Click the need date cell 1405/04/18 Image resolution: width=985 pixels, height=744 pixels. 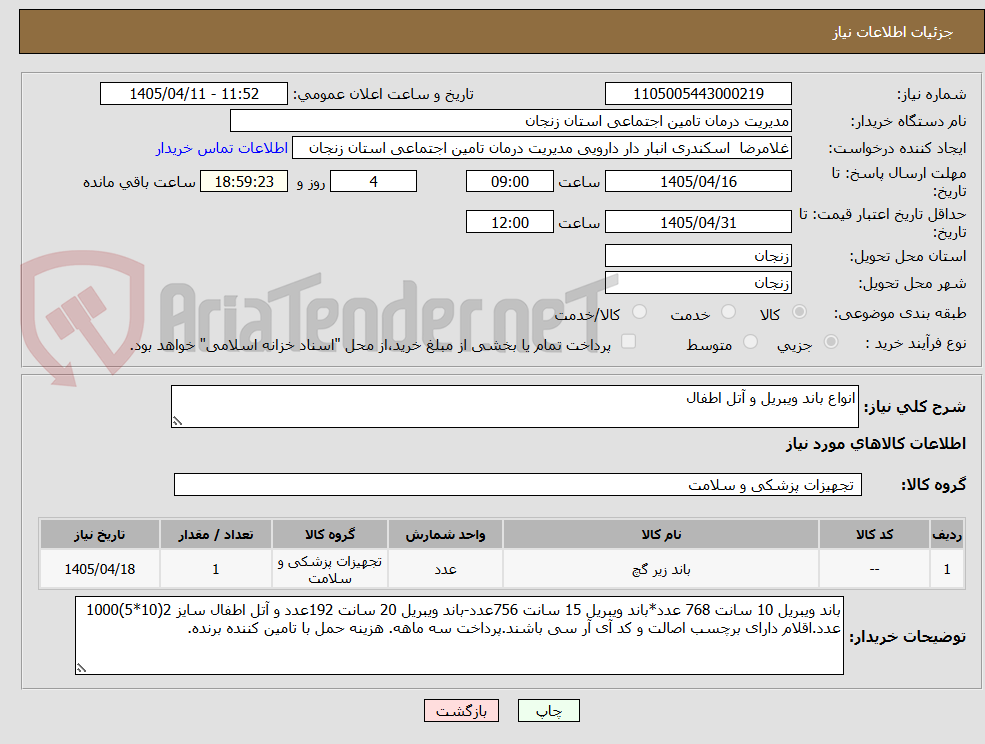point(99,569)
